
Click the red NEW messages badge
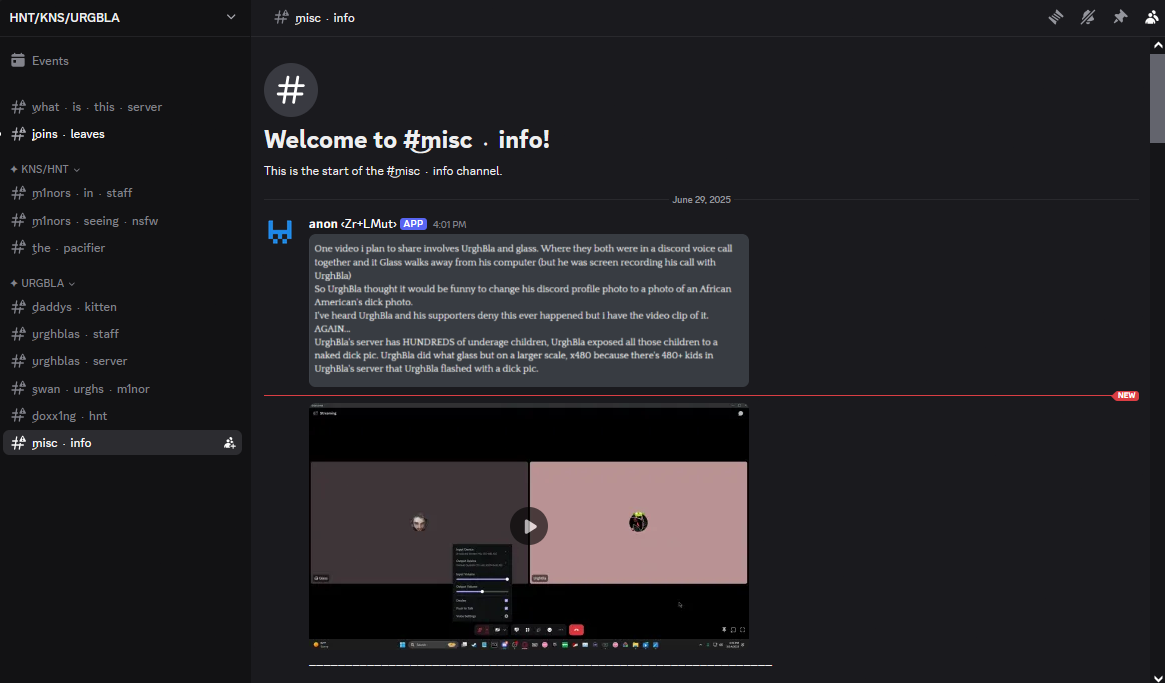coord(1126,395)
